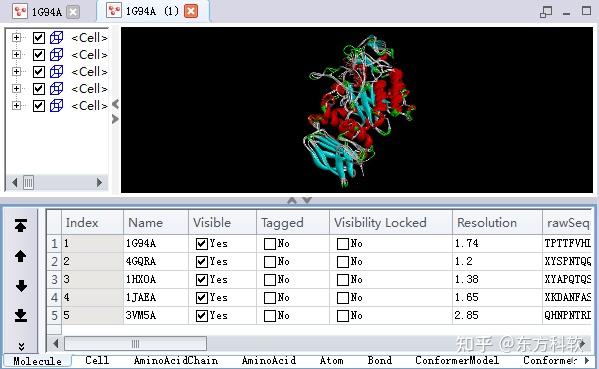
Task: Sort by Resolution column header
Action: click(497, 222)
